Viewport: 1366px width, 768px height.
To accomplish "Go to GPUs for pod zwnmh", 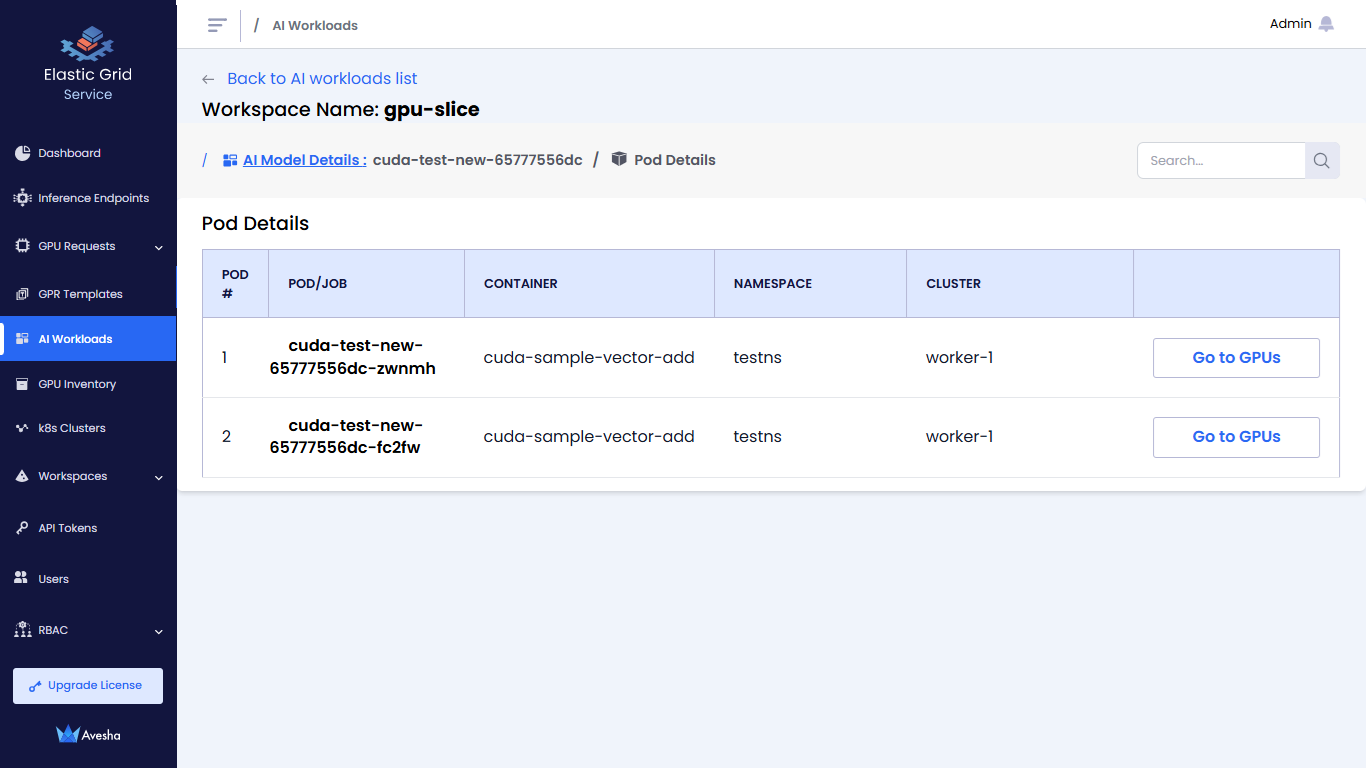I will point(1236,358).
